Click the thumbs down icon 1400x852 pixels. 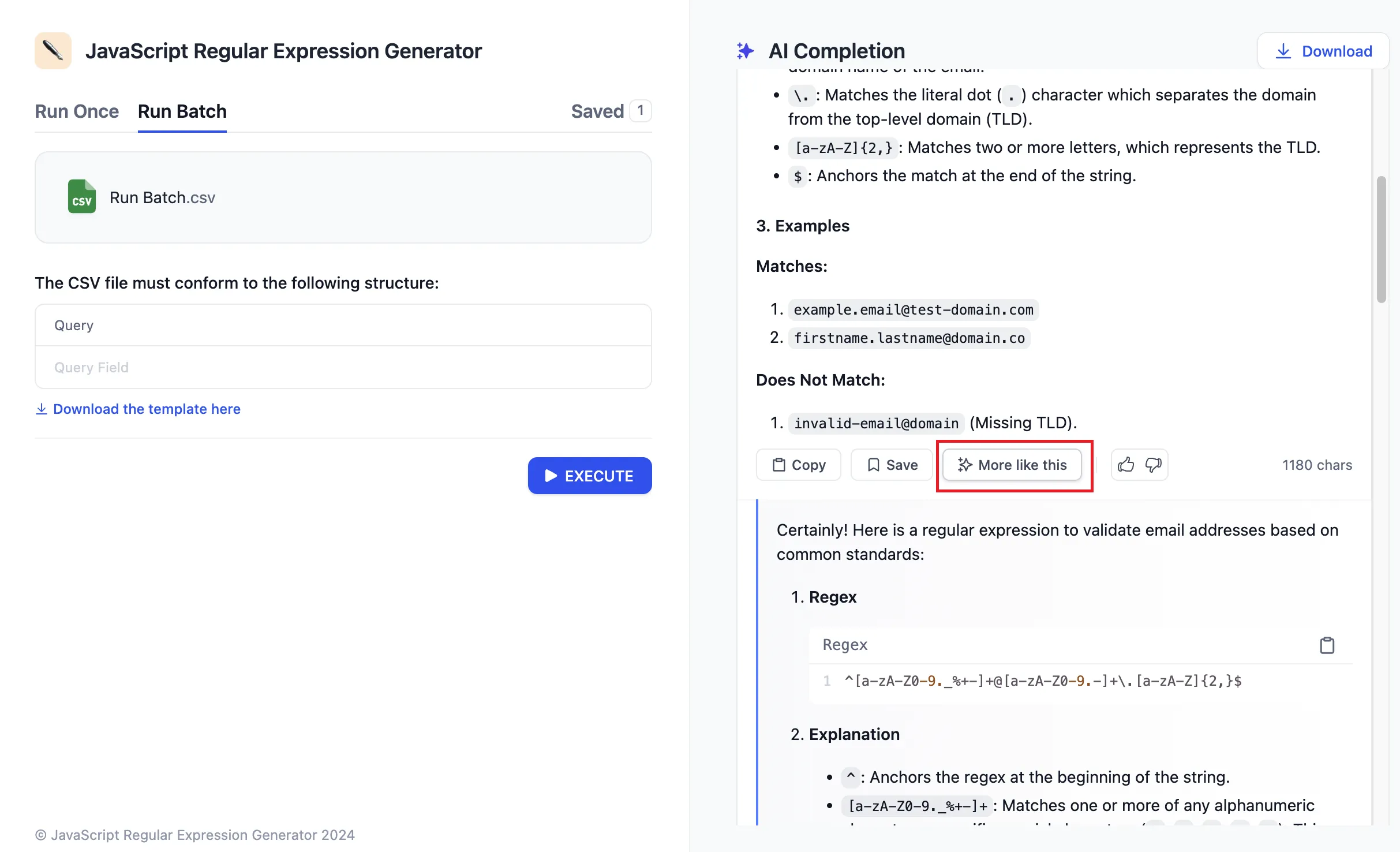1153,465
